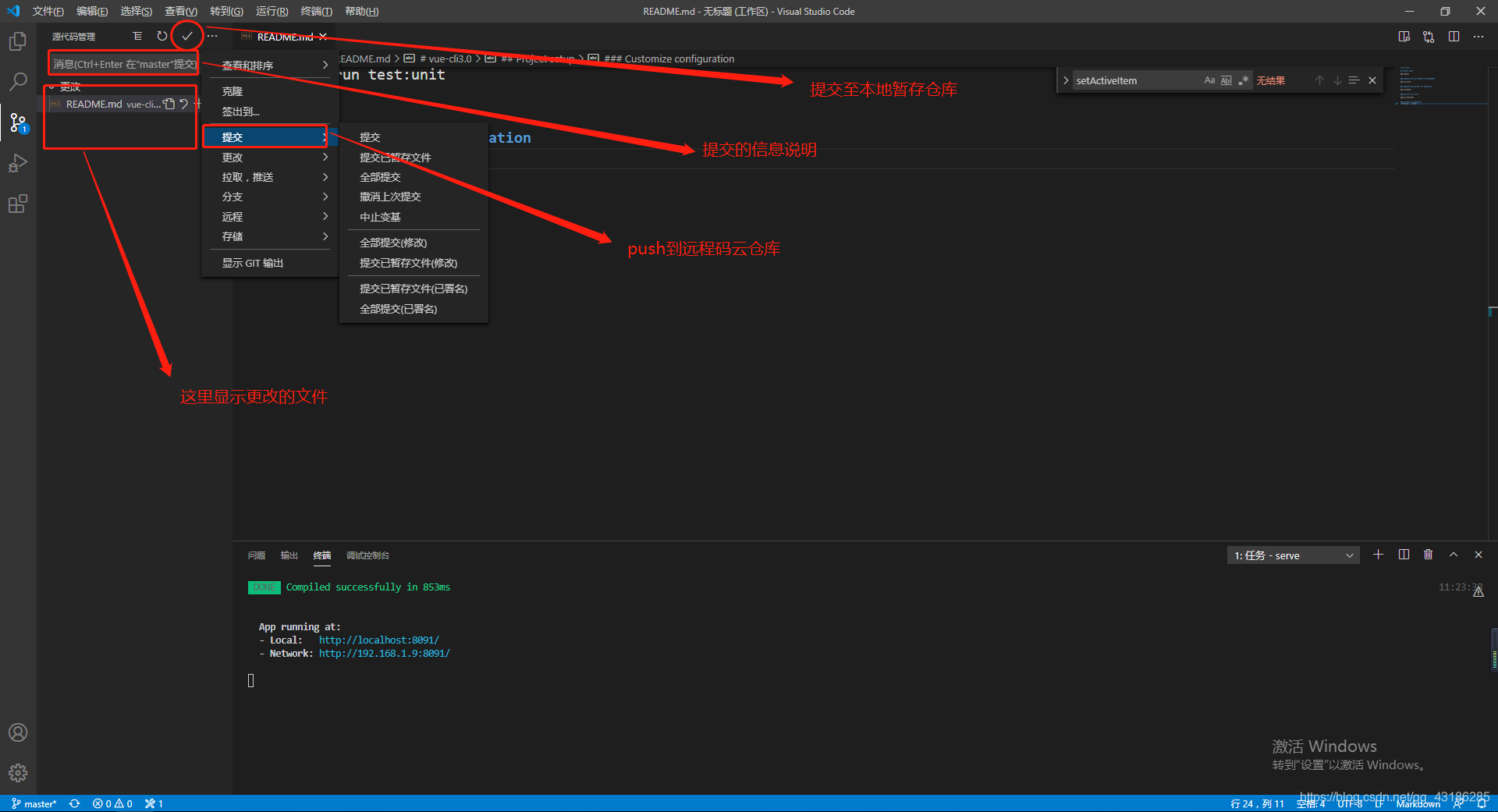The height and width of the screenshot is (812, 1498).
Task: Open the Explorer view in activity bar
Action: (x=17, y=41)
